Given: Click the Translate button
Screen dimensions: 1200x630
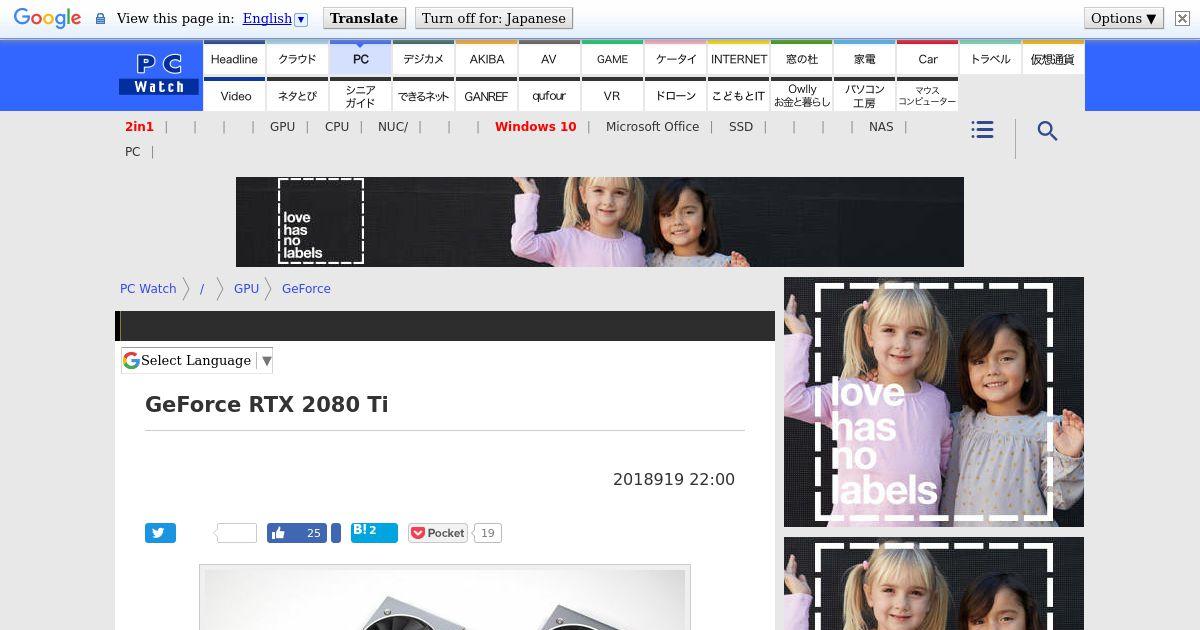Looking at the screenshot, I should (364, 18).
